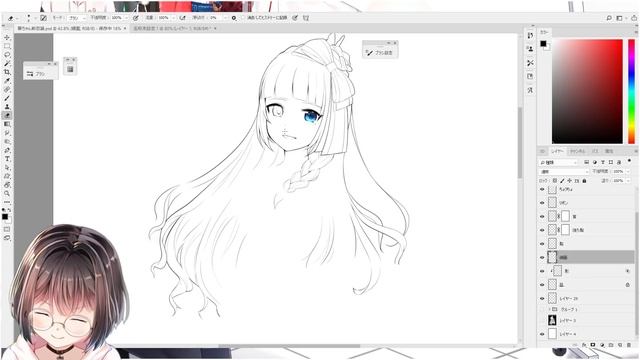Open the brush settings panel toggle in options bar
This screenshot has height=360, width=640.
43,18
